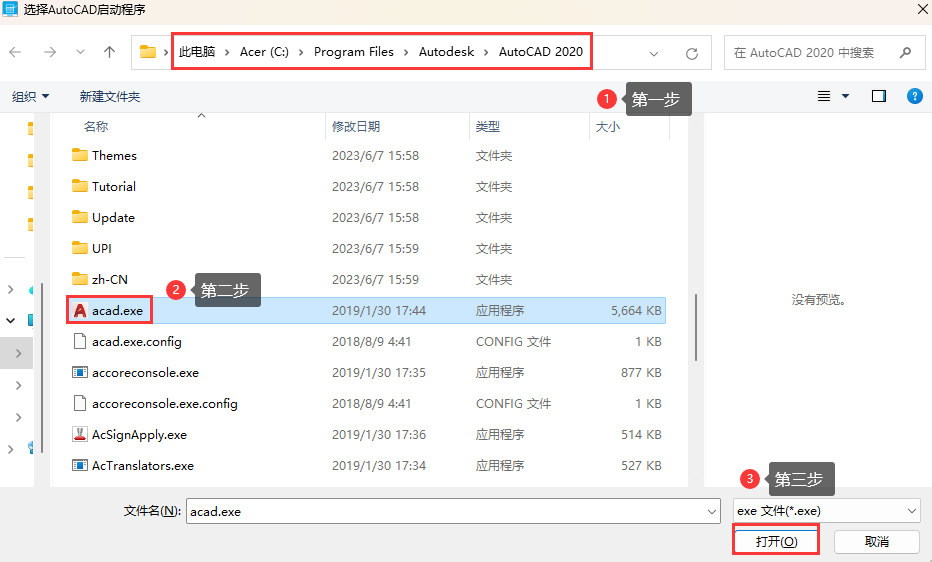Expand the first collapsed navigation tree node
932x562 pixels.
10,289
